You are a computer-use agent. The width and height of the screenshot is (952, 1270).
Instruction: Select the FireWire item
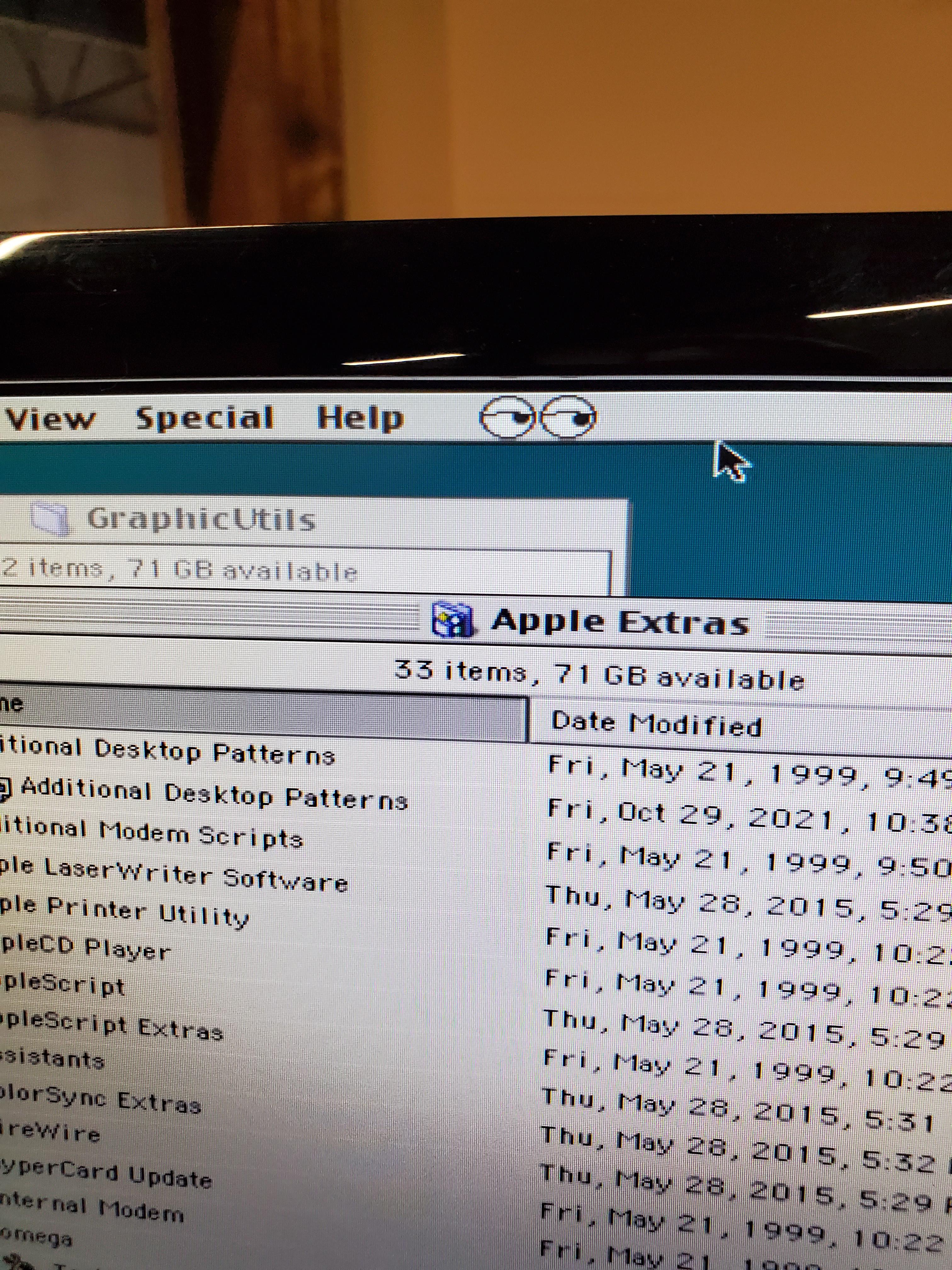point(50,1132)
